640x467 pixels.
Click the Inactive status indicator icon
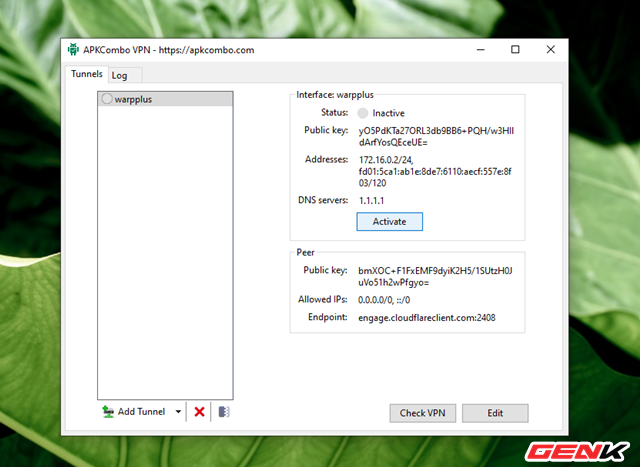click(363, 113)
